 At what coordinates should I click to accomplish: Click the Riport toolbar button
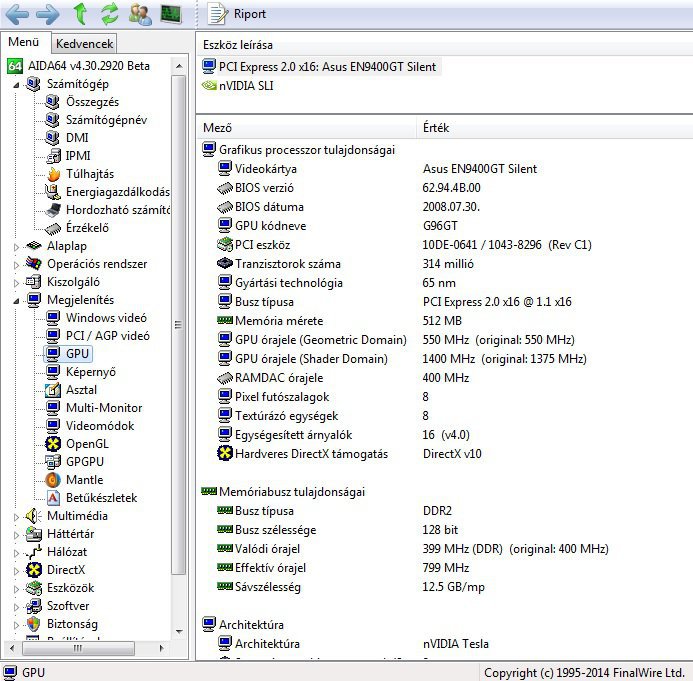point(237,14)
